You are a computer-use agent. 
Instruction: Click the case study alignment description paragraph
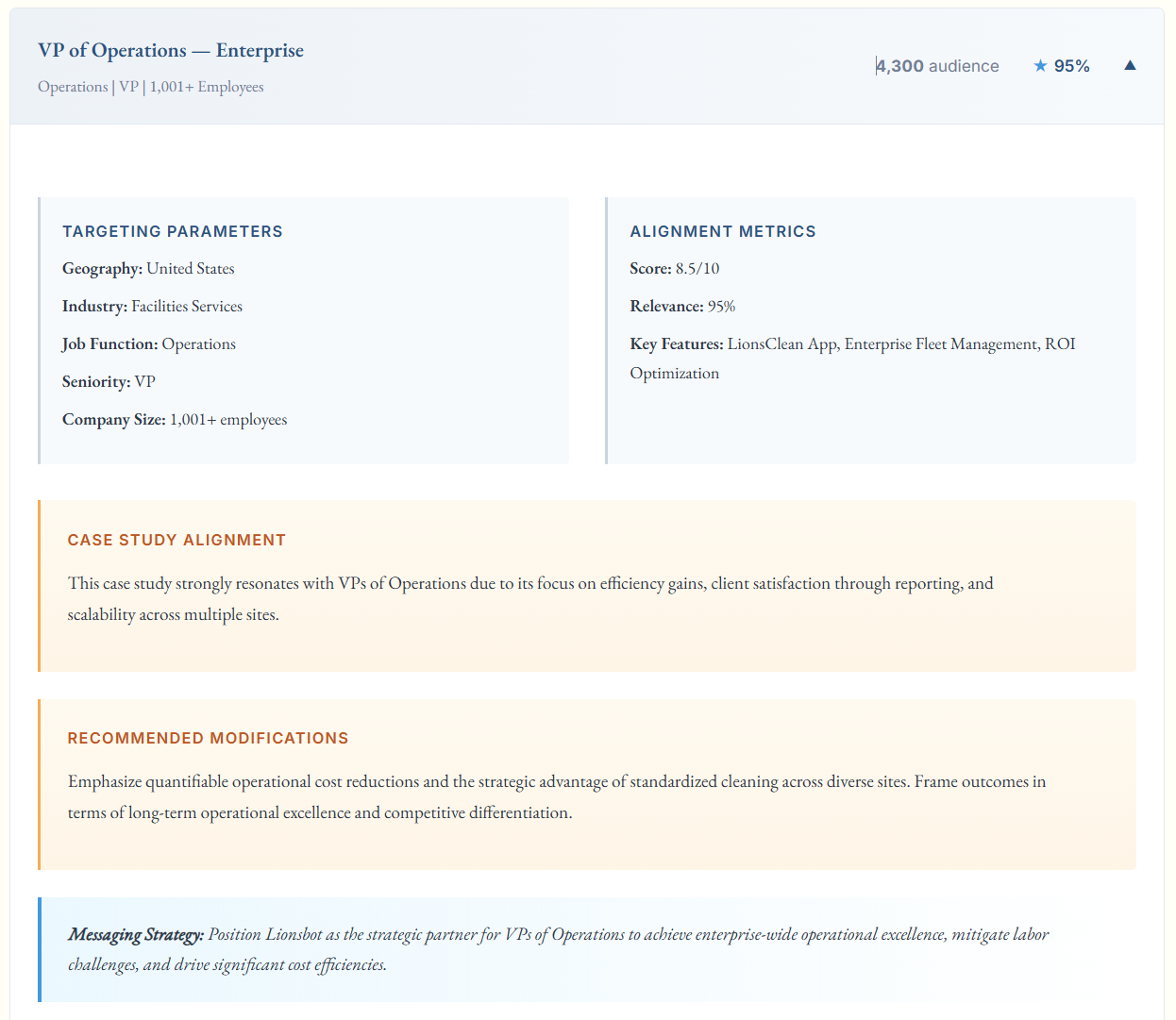[530, 598]
